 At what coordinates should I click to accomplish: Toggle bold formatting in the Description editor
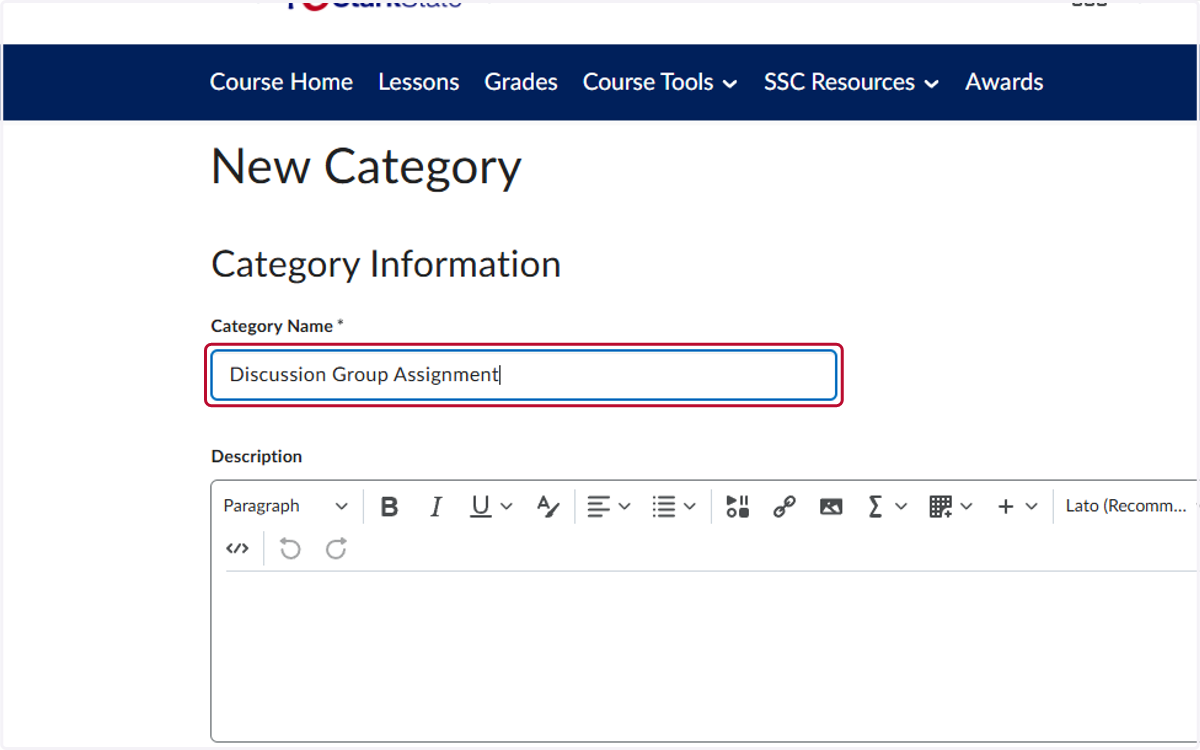390,507
